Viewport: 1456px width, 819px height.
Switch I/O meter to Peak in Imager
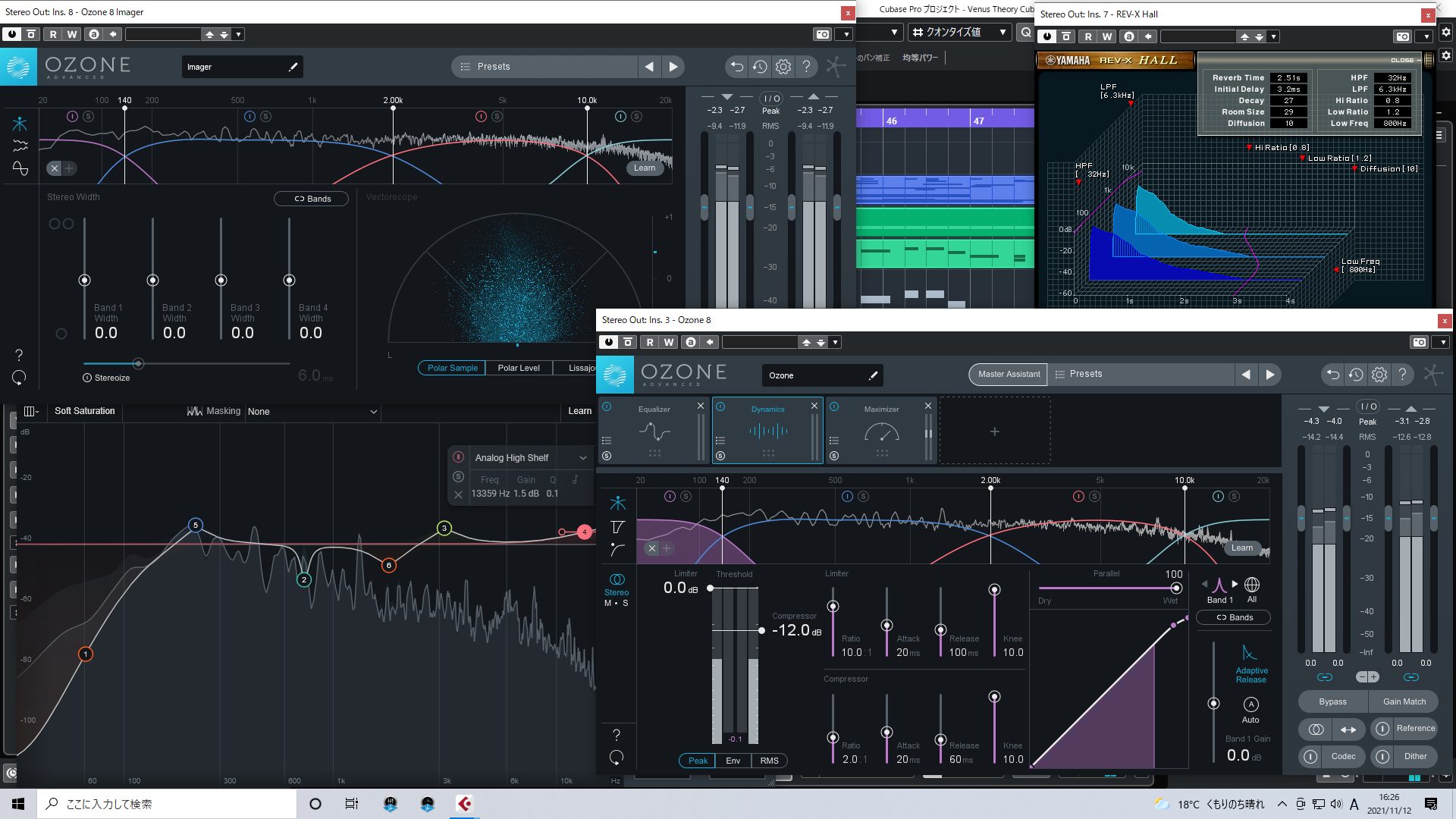point(770,111)
